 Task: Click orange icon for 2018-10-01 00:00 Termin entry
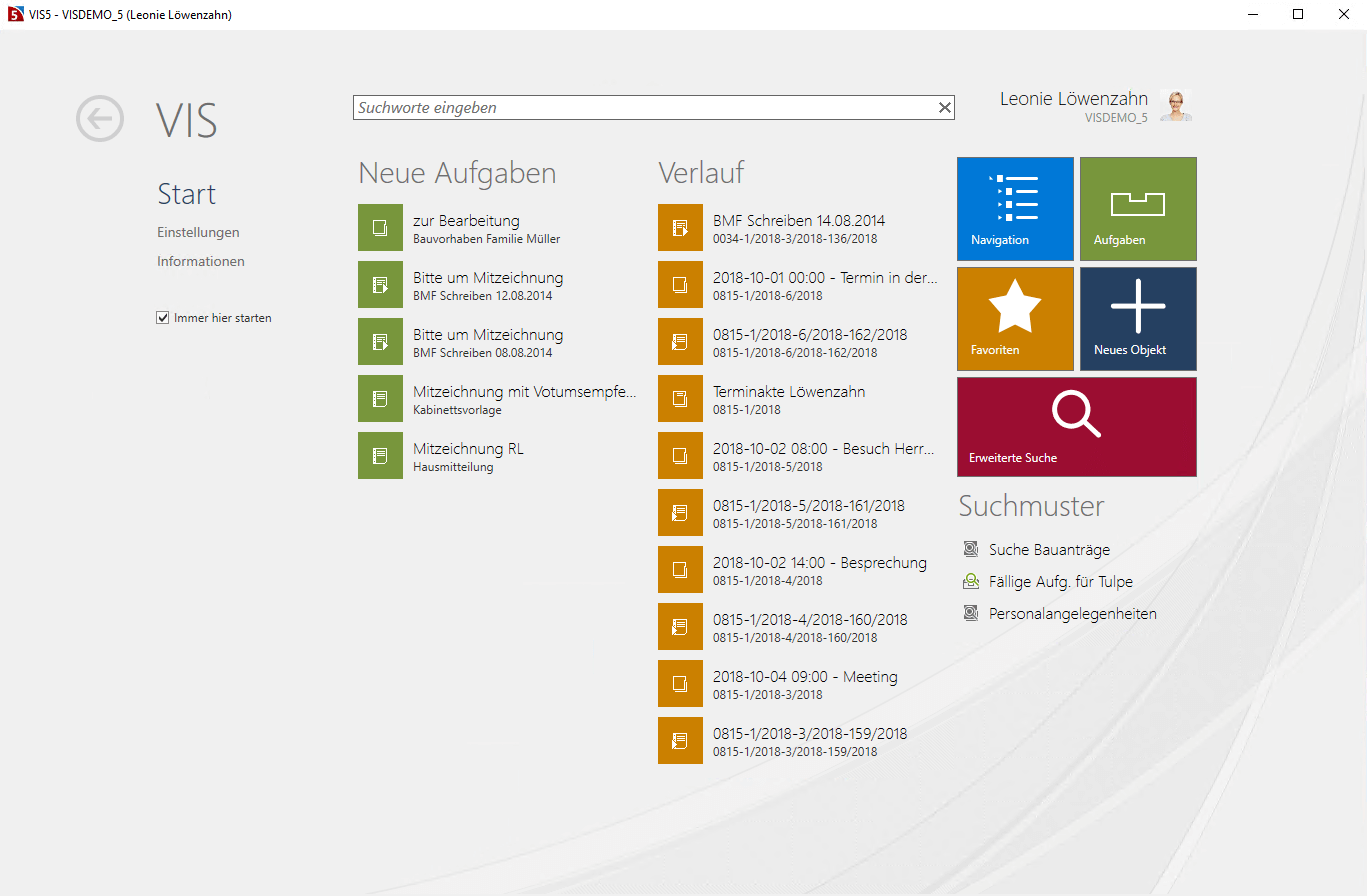click(680, 284)
